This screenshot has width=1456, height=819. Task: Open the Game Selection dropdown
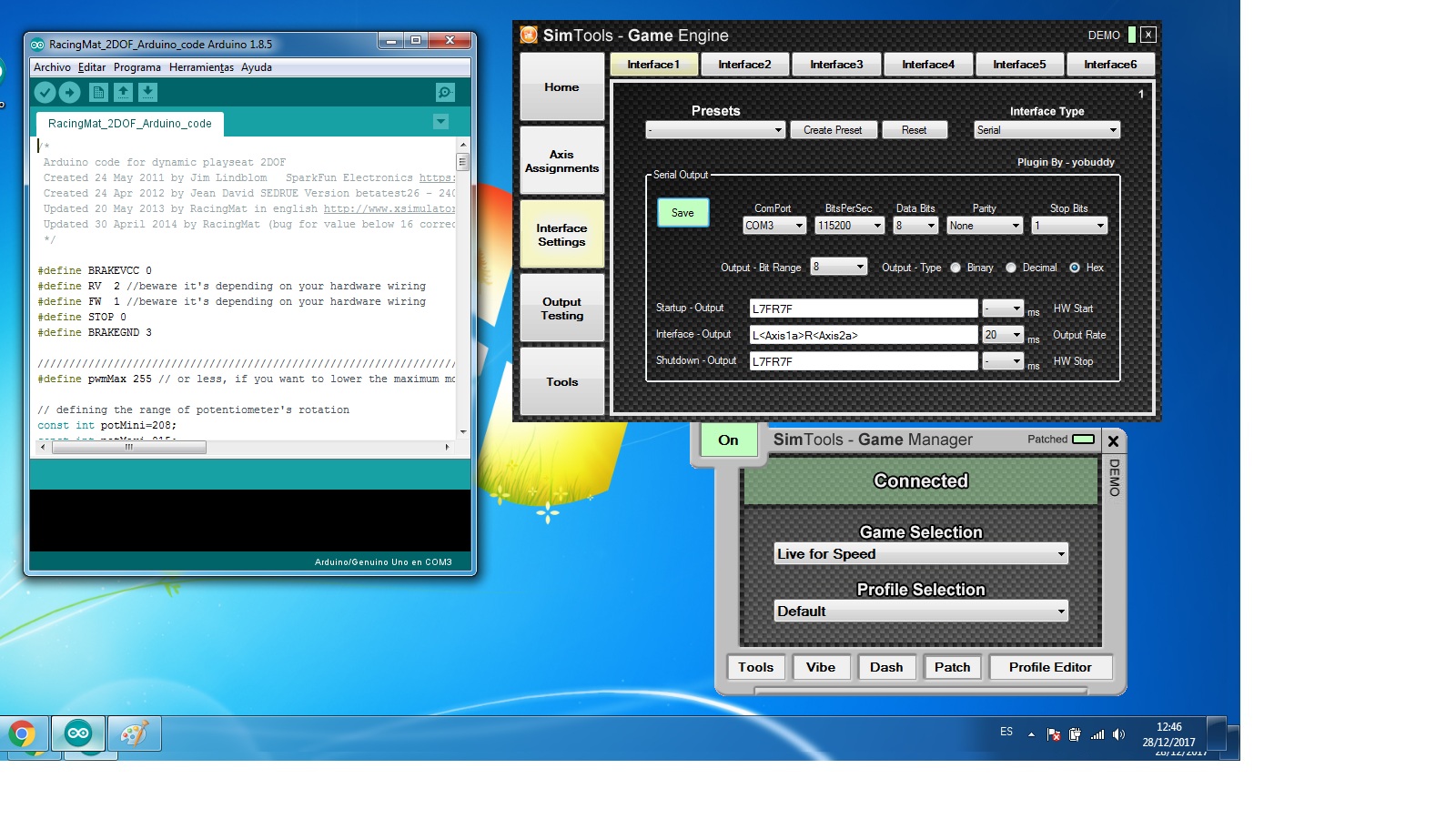(x=921, y=554)
